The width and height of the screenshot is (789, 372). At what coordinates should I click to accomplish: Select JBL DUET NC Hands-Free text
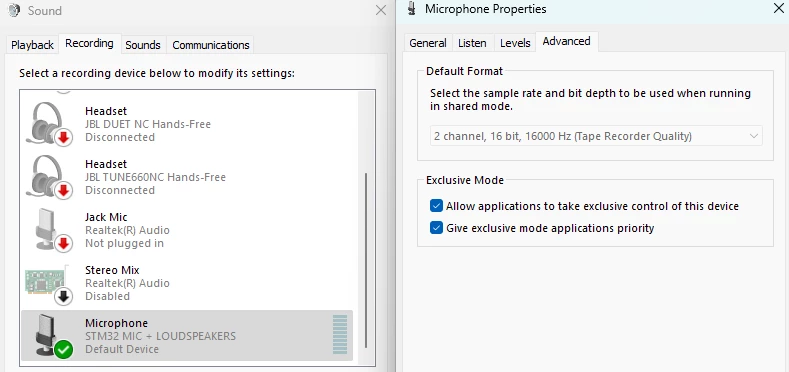point(148,124)
